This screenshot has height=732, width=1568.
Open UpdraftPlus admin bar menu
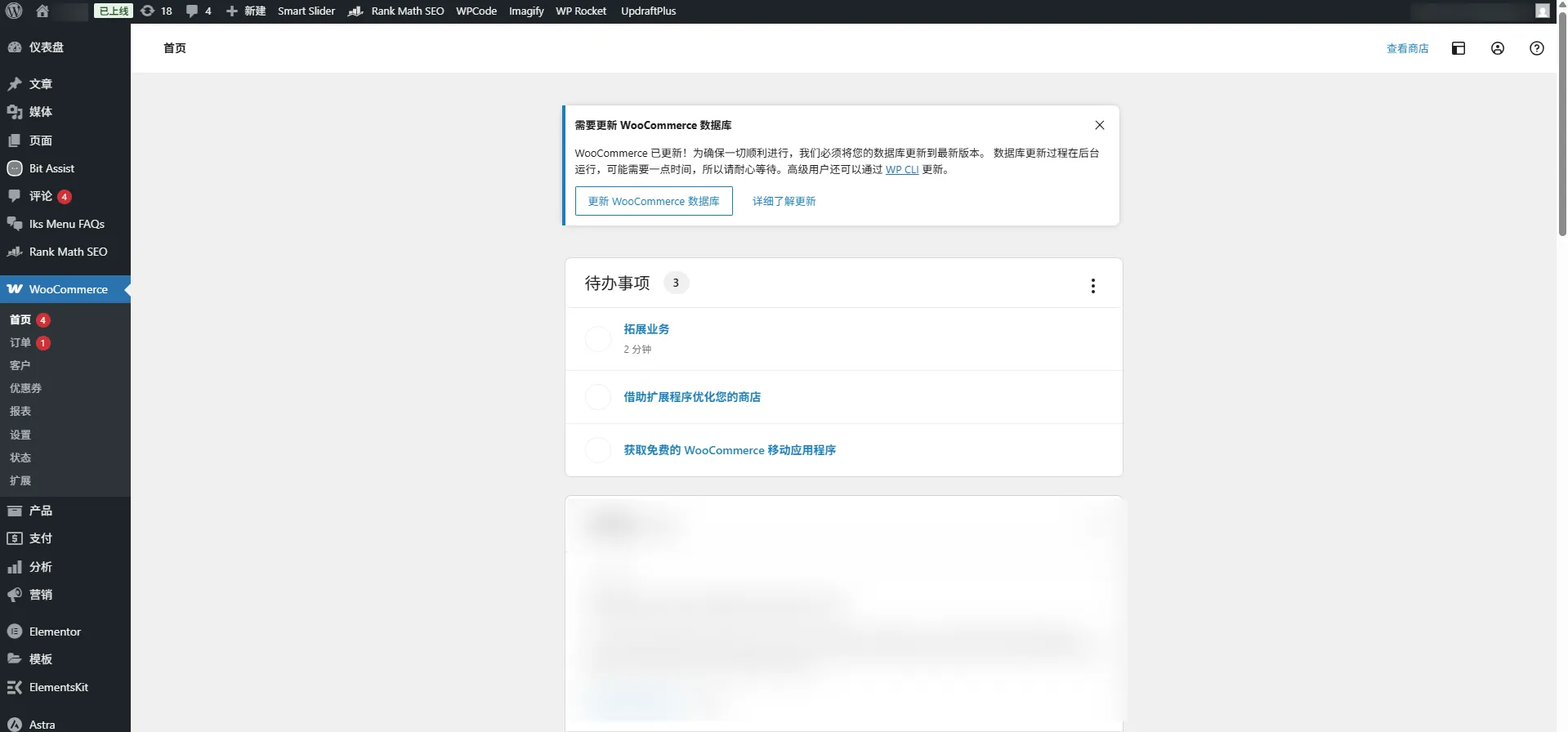coord(648,11)
